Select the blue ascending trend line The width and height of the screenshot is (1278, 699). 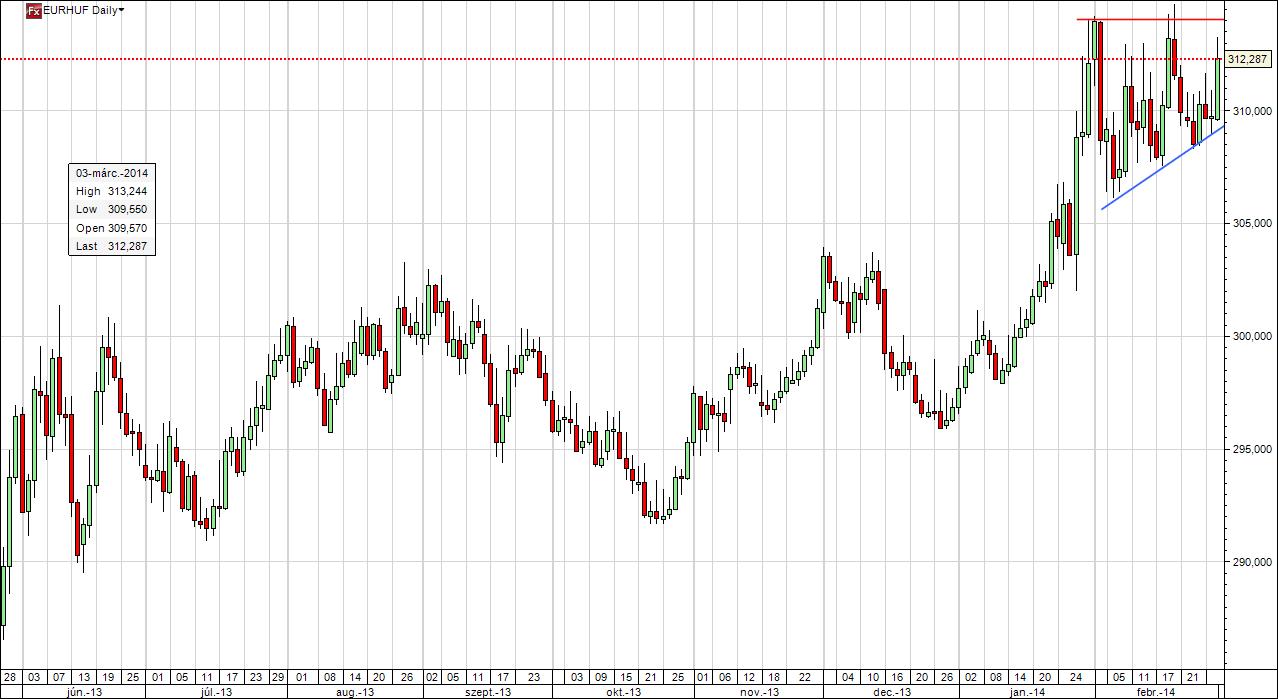[x=1163, y=167]
